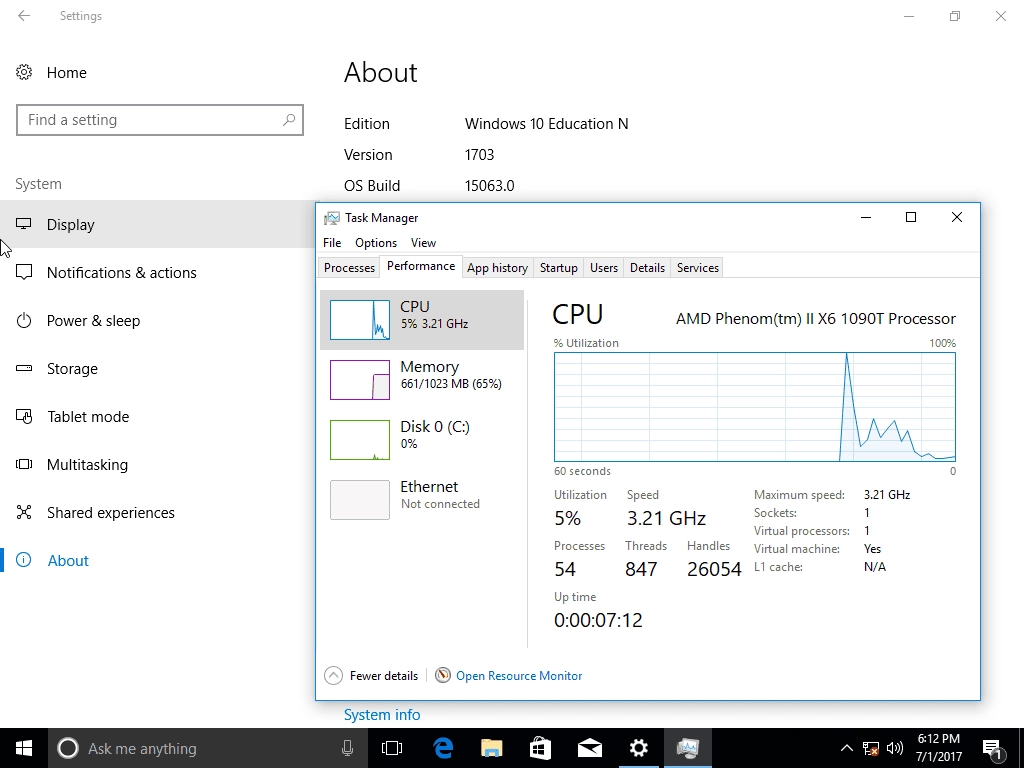Open Windows Store from taskbar
The image size is (1024, 768).
[540, 748]
